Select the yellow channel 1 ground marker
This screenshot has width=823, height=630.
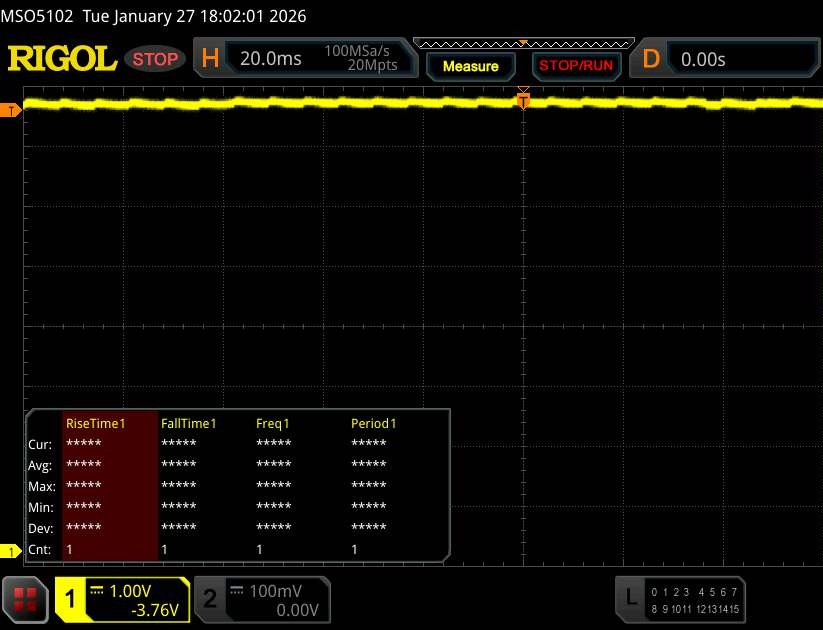click(x=11, y=551)
